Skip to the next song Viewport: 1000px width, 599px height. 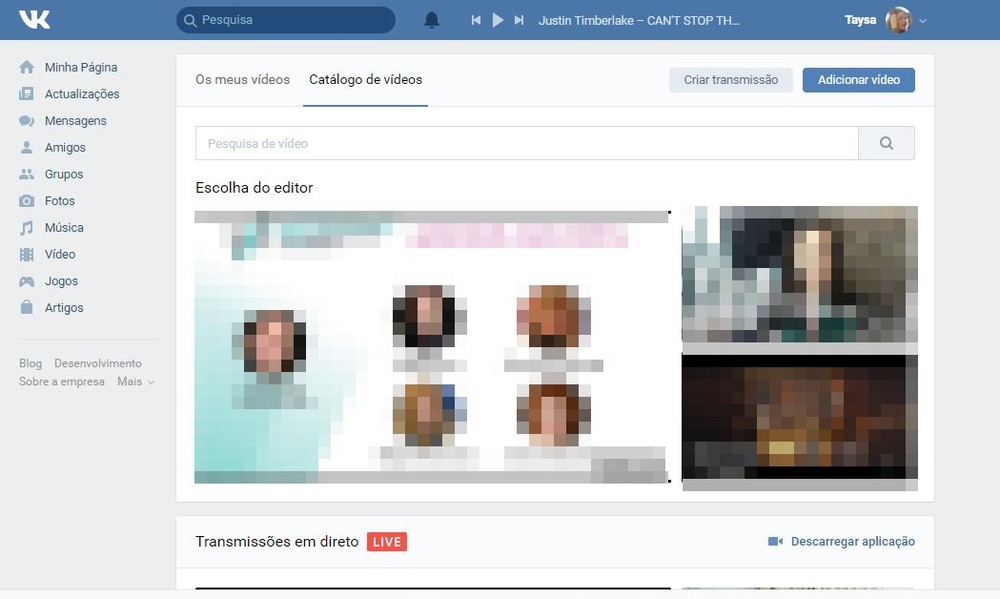pyautogui.click(x=518, y=18)
